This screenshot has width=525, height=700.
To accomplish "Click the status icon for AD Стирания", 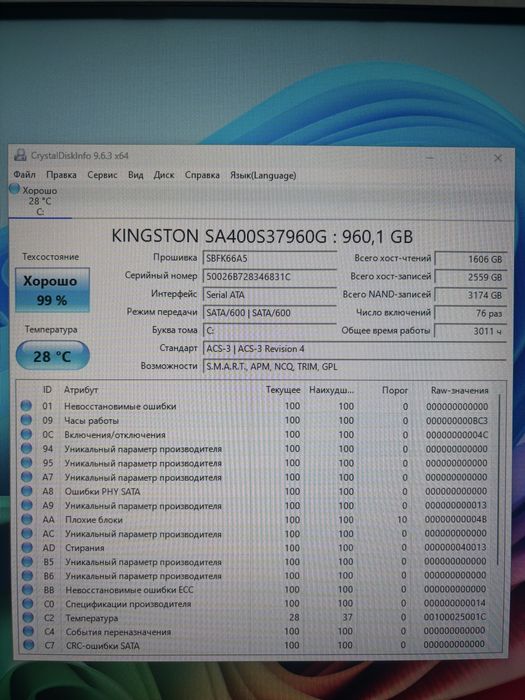I will (27, 547).
